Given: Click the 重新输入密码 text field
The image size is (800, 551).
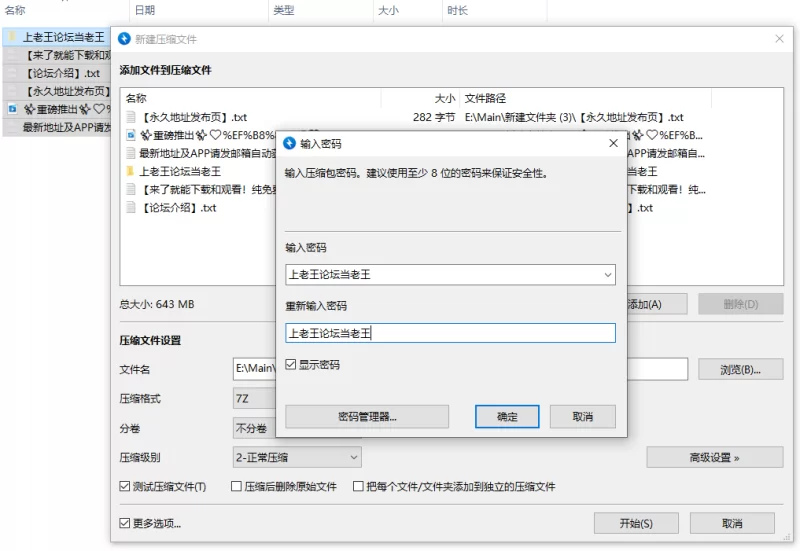Looking at the screenshot, I should coord(450,333).
